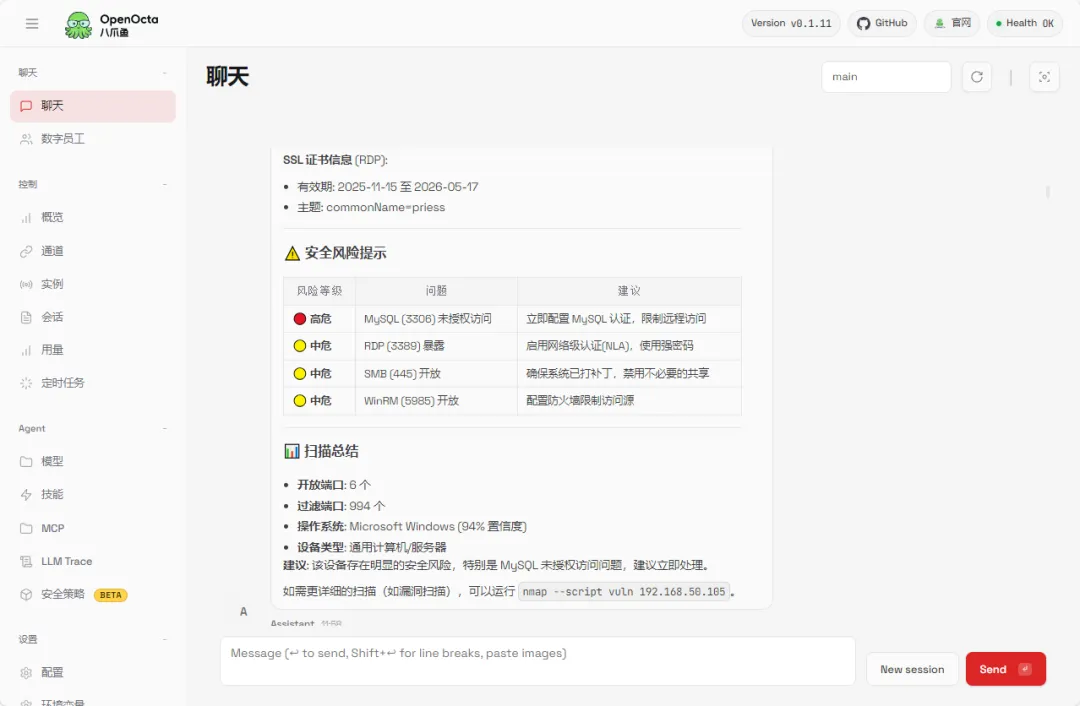Click the scroll icon beside LLM Trace
Screen dimensions: 1080x706
tap(26, 561)
